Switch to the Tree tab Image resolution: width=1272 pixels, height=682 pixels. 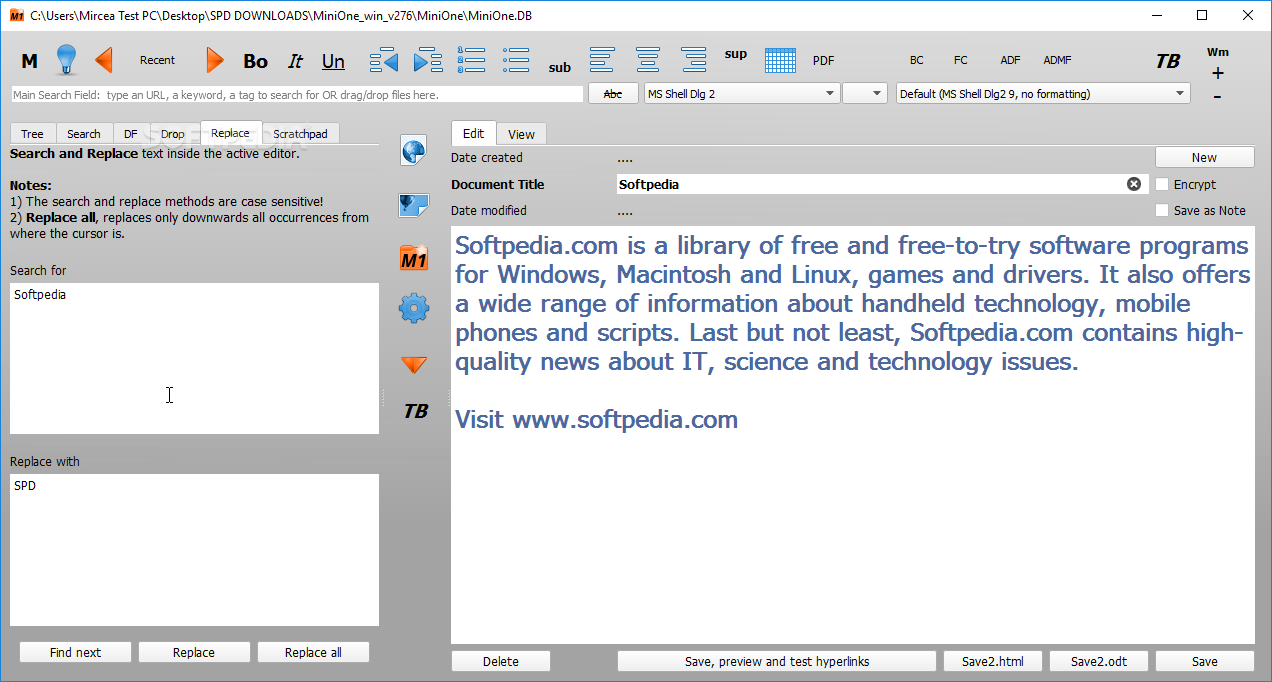tap(32, 134)
